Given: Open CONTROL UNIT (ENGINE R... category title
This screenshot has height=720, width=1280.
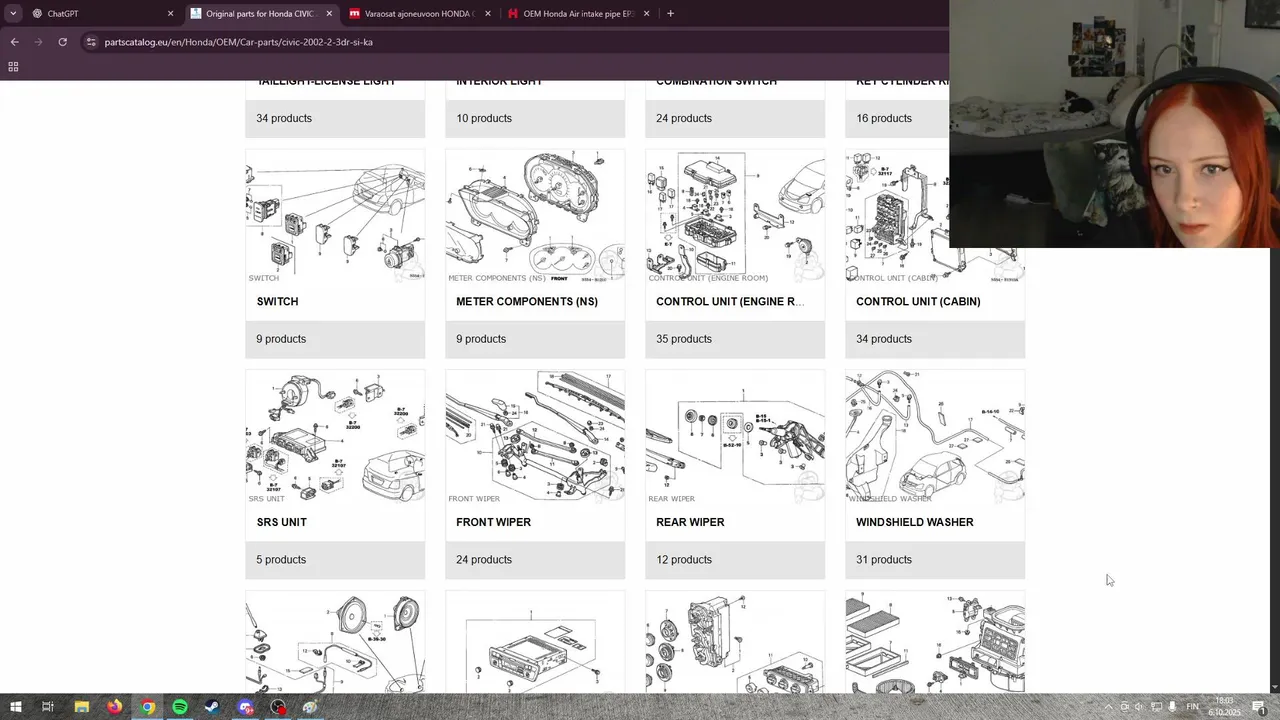Looking at the screenshot, I should click(730, 301).
